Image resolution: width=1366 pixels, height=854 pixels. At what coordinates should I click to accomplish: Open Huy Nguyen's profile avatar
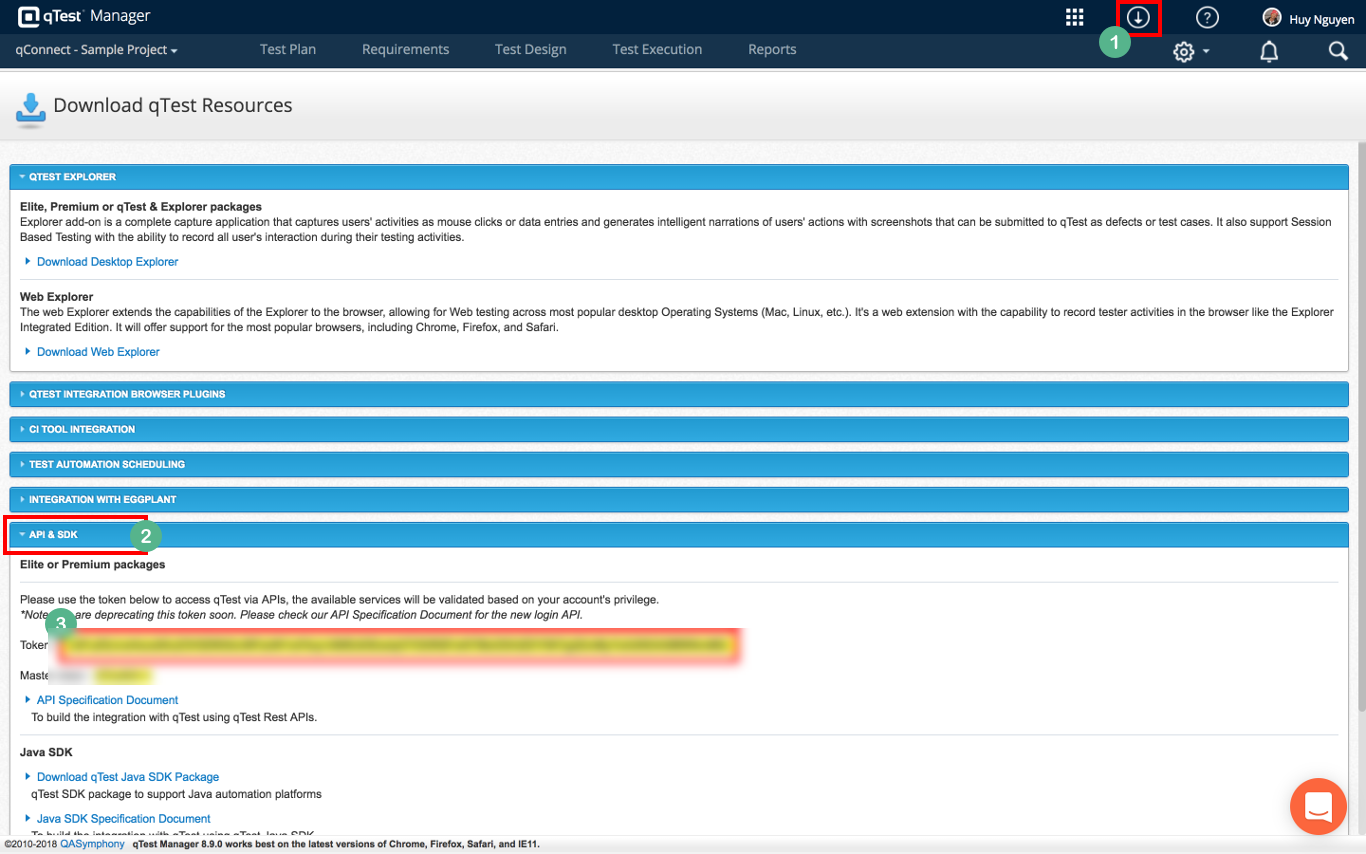tap(1271, 16)
